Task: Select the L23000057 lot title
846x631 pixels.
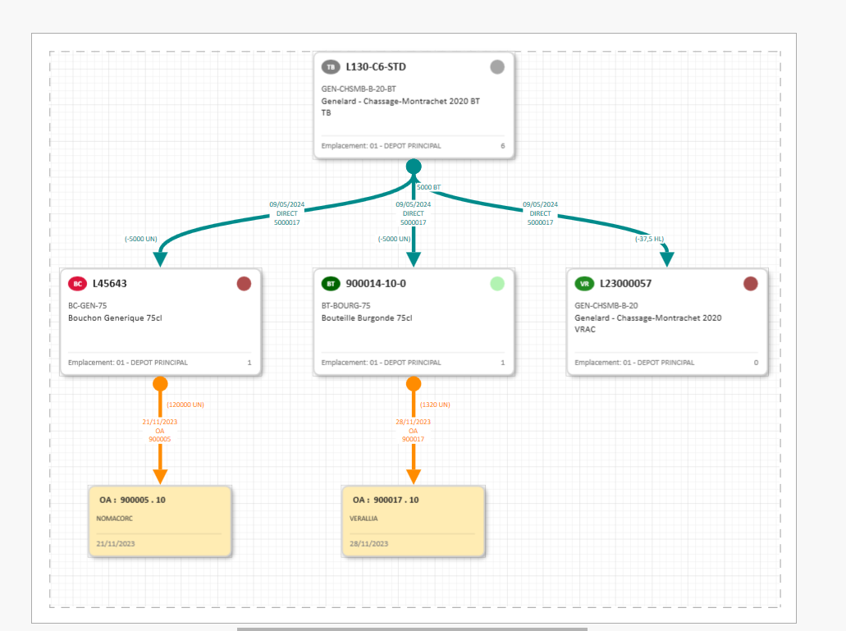Action: (626, 284)
